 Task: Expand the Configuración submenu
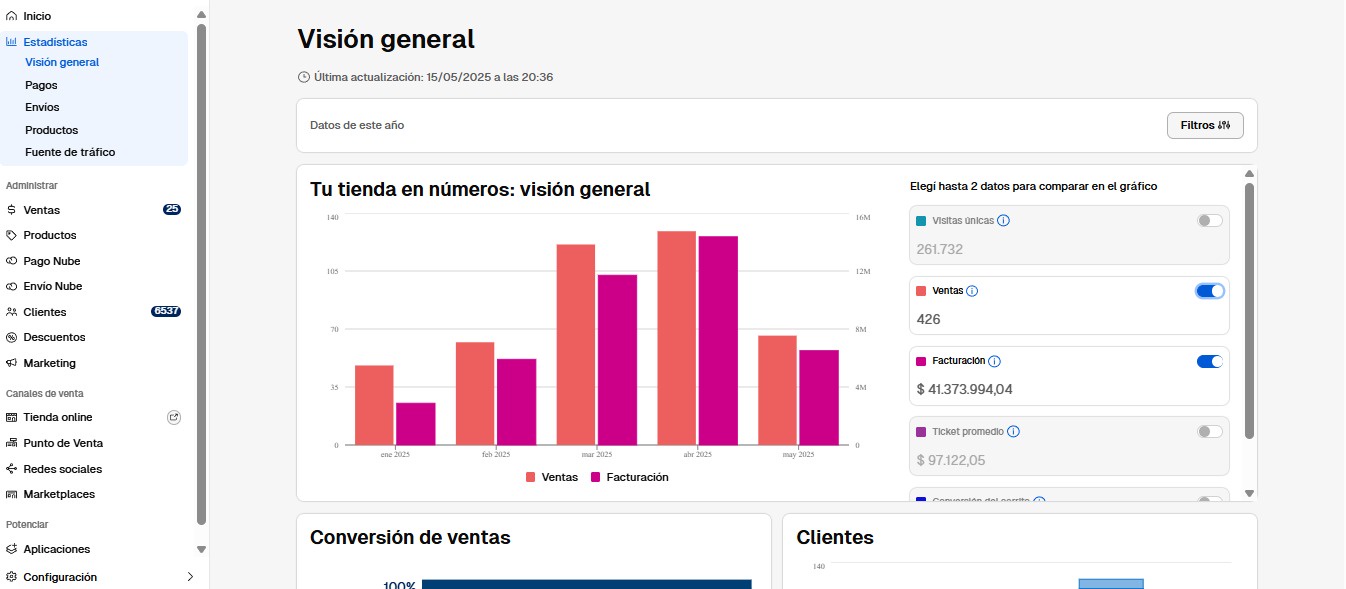(x=190, y=577)
